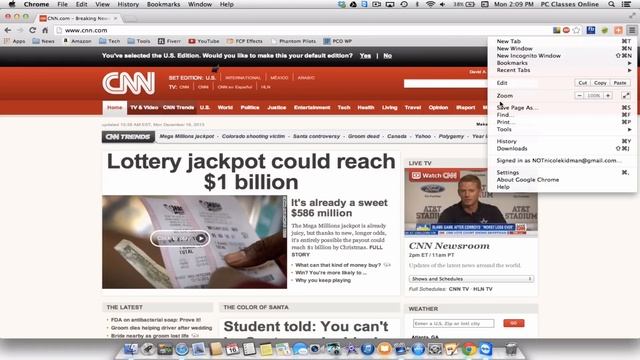Open Finder from the dock
This screenshot has height=360, width=640.
click(x=131, y=349)
